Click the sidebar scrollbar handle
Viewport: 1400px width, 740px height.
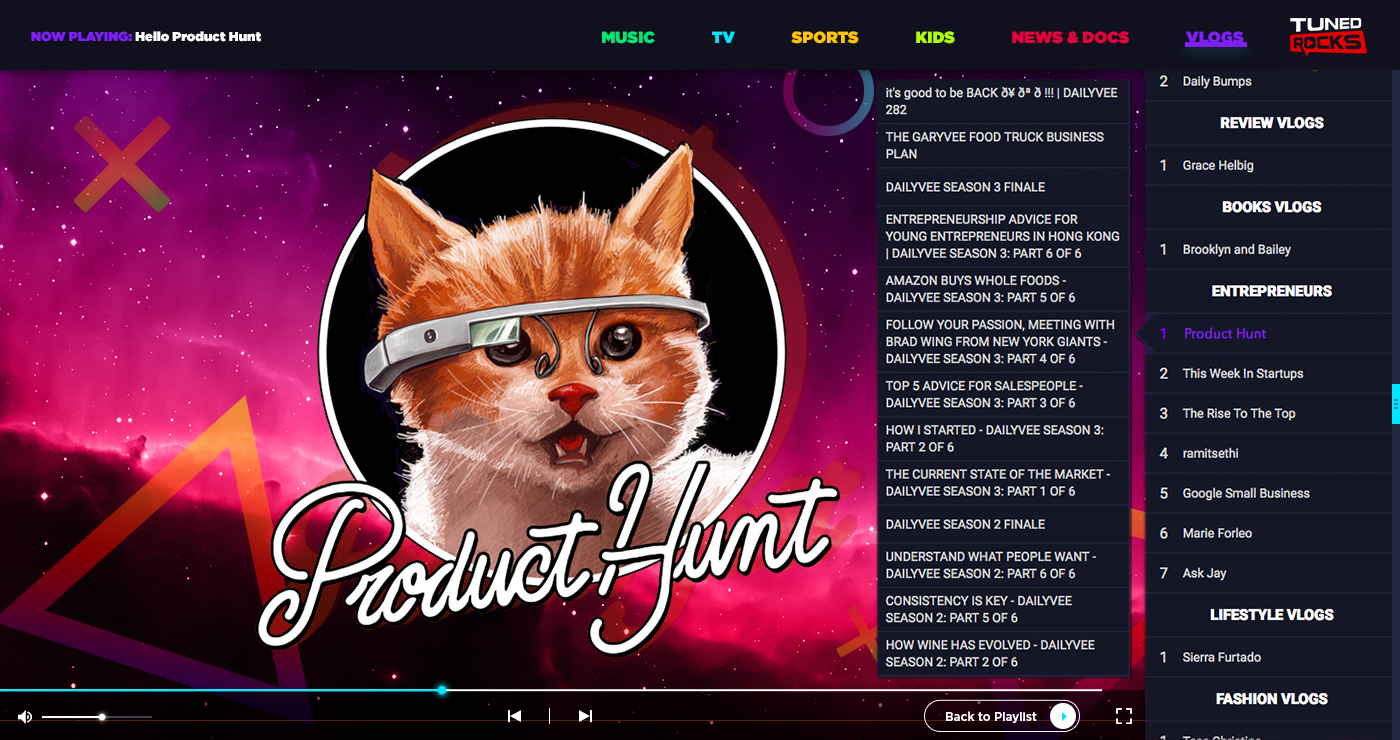click(1395, 403)
